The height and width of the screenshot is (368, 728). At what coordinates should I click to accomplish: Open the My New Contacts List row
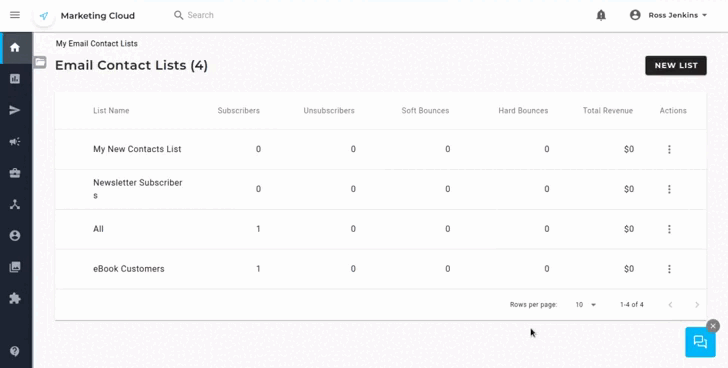coord(380,149)
